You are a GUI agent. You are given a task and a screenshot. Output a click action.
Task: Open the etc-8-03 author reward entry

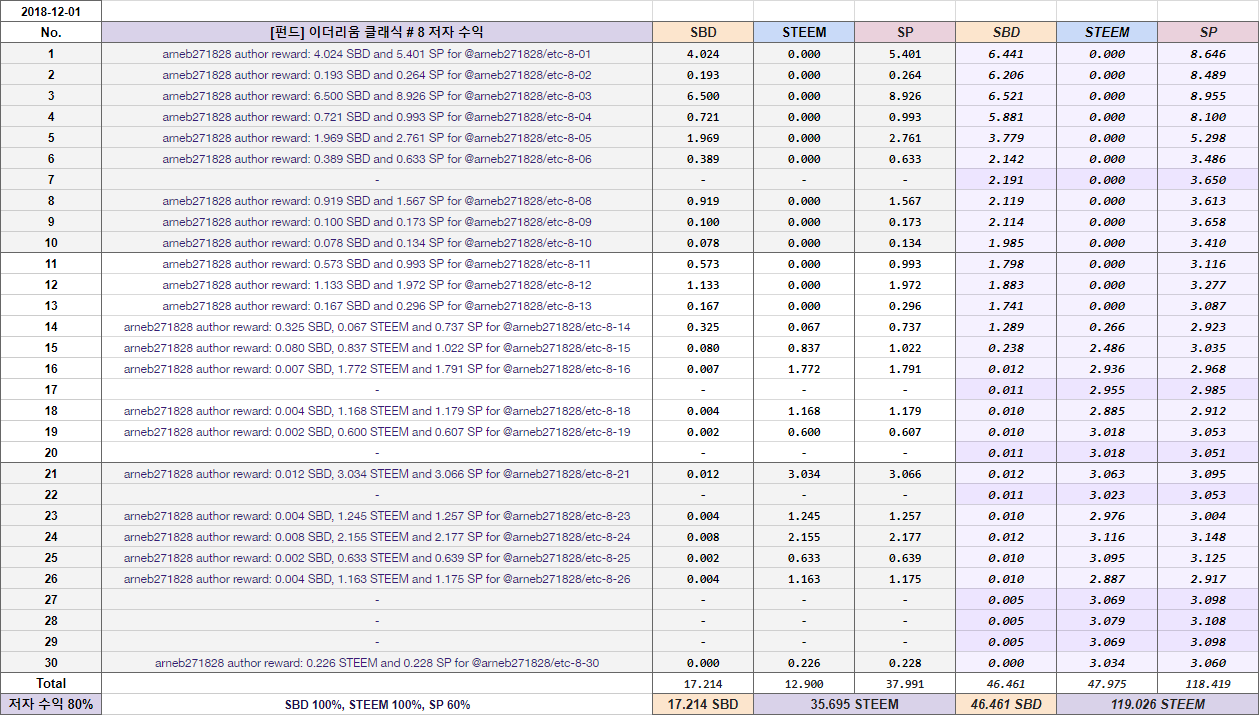tap(377, 96)
